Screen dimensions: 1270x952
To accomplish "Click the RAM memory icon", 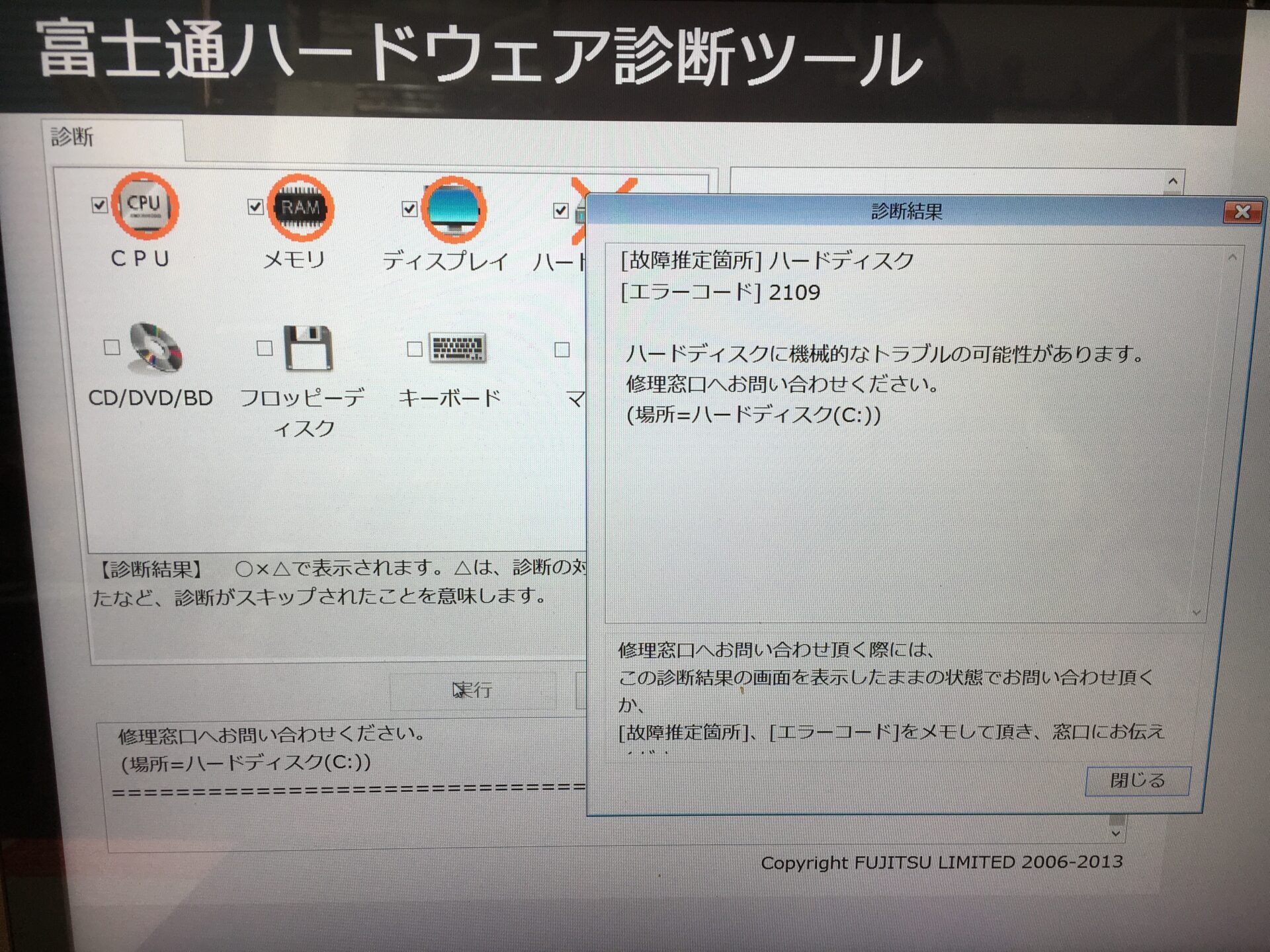I will pos(300,208).
